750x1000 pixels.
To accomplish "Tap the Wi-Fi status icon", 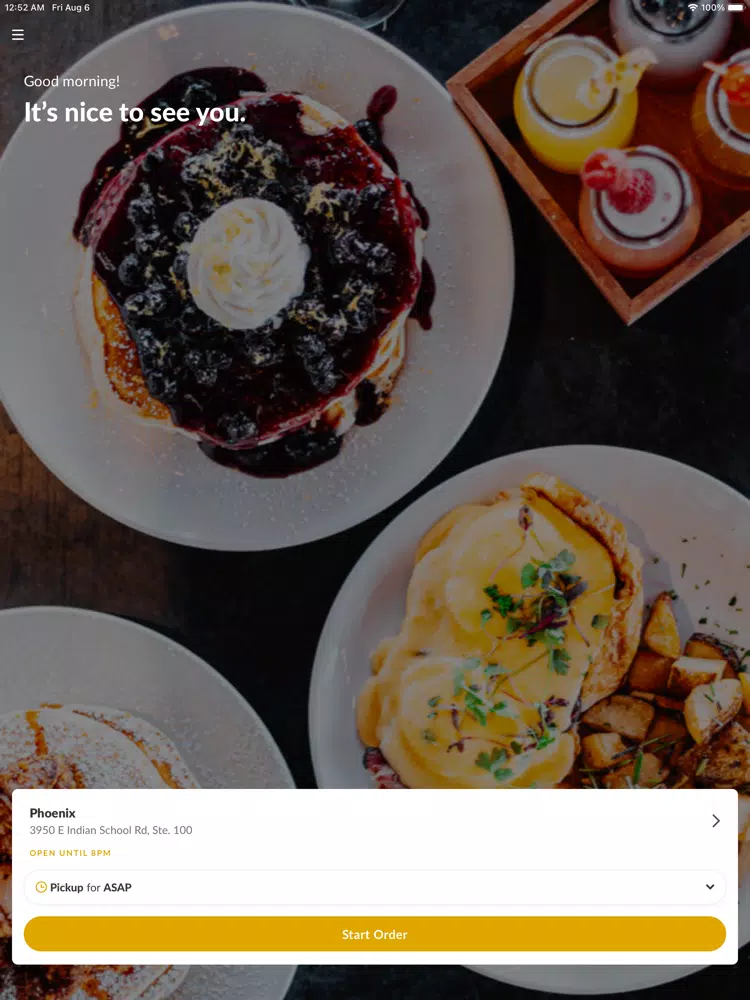I will [x=693, y=8].
